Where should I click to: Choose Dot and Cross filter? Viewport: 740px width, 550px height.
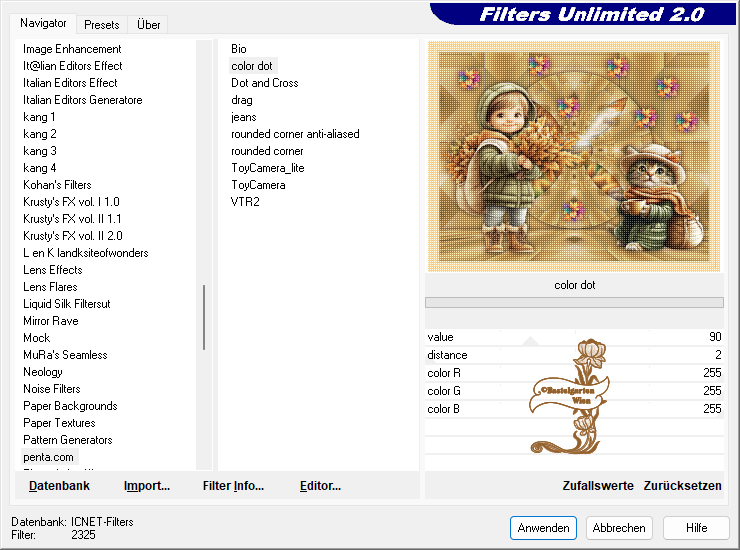tap(264, 83)
